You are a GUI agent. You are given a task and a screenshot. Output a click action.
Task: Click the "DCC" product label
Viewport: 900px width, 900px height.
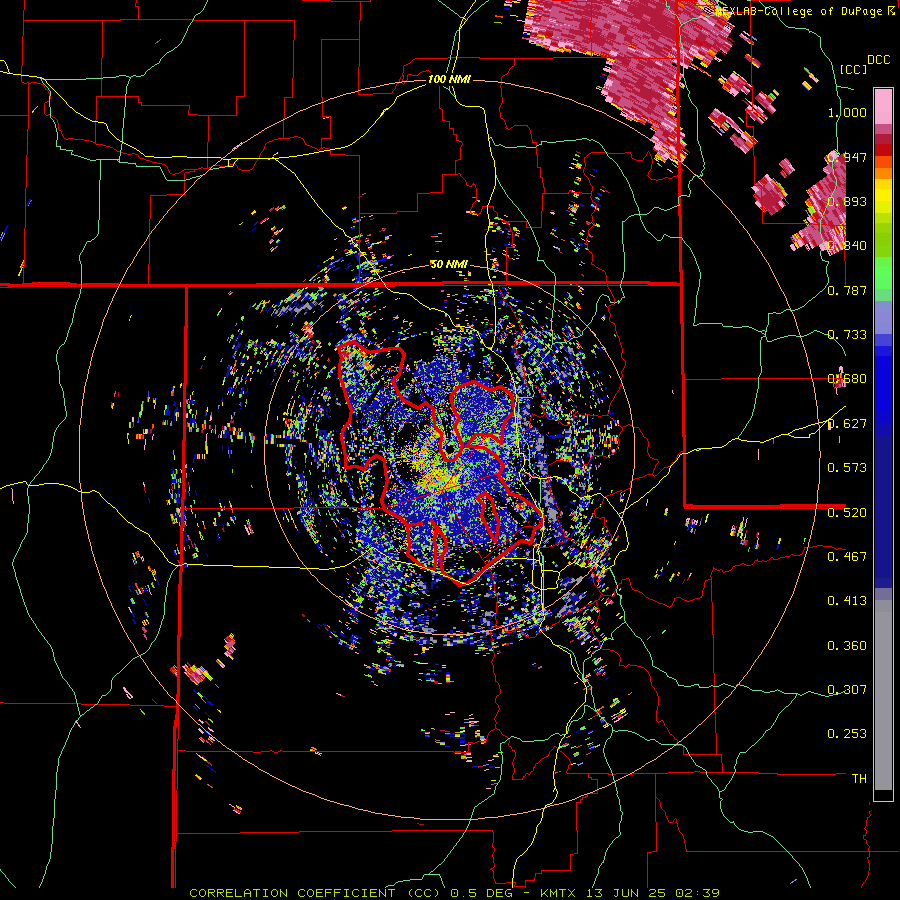[x=879, y=60]
